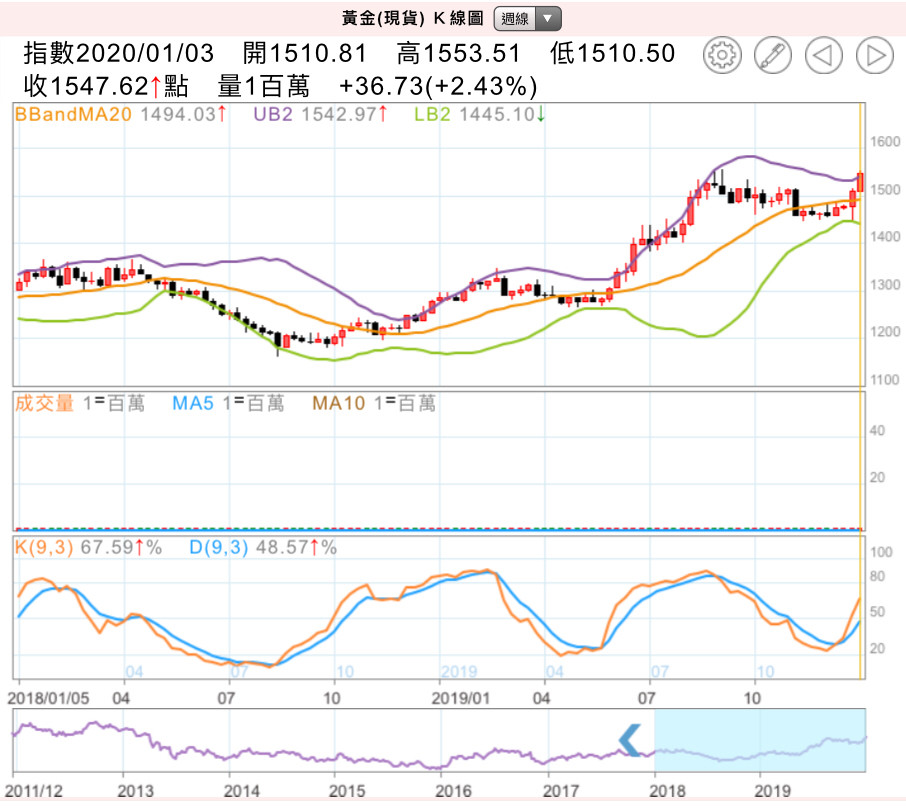Image resolution: width=906 pixels, height=809 pixels.
Task: Click the previous (left triangle) arrow icon
Action: (x=823, y=55)
